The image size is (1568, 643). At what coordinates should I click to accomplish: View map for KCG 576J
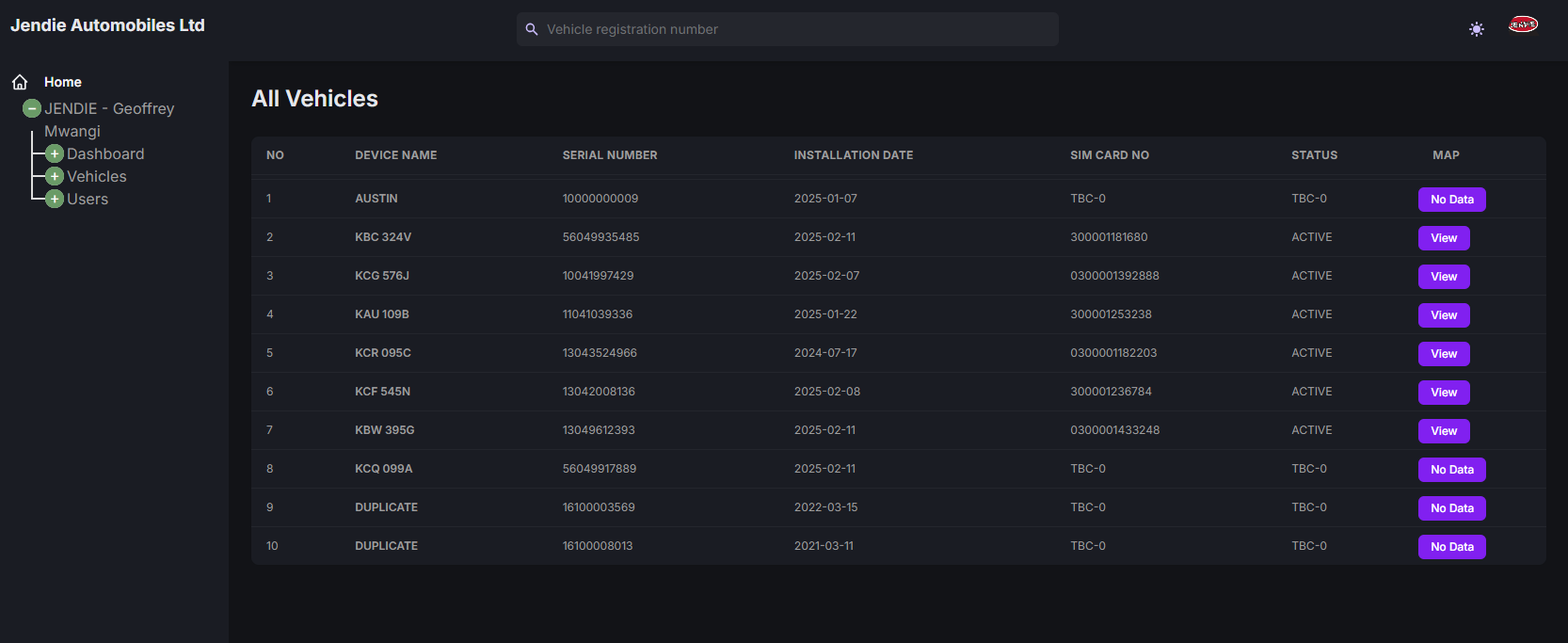click(x=1443, y=277)
